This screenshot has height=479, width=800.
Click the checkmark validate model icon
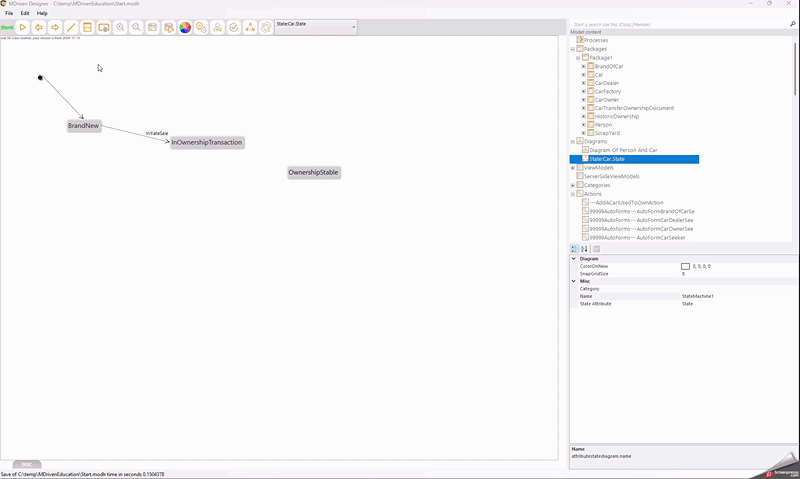(234, 27)
